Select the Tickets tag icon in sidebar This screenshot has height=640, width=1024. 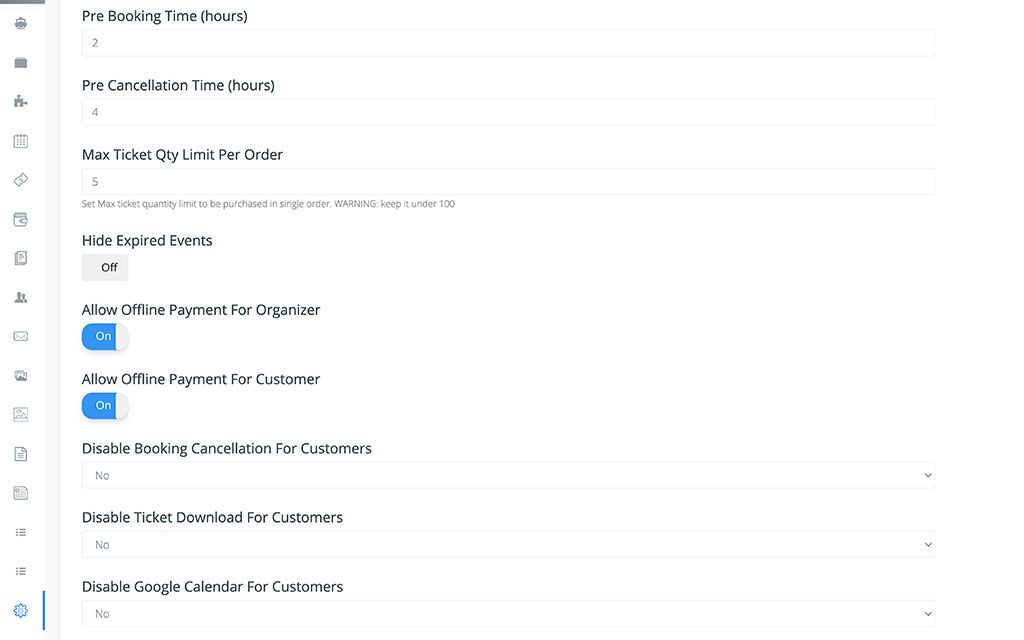click(x=20, y=179)
